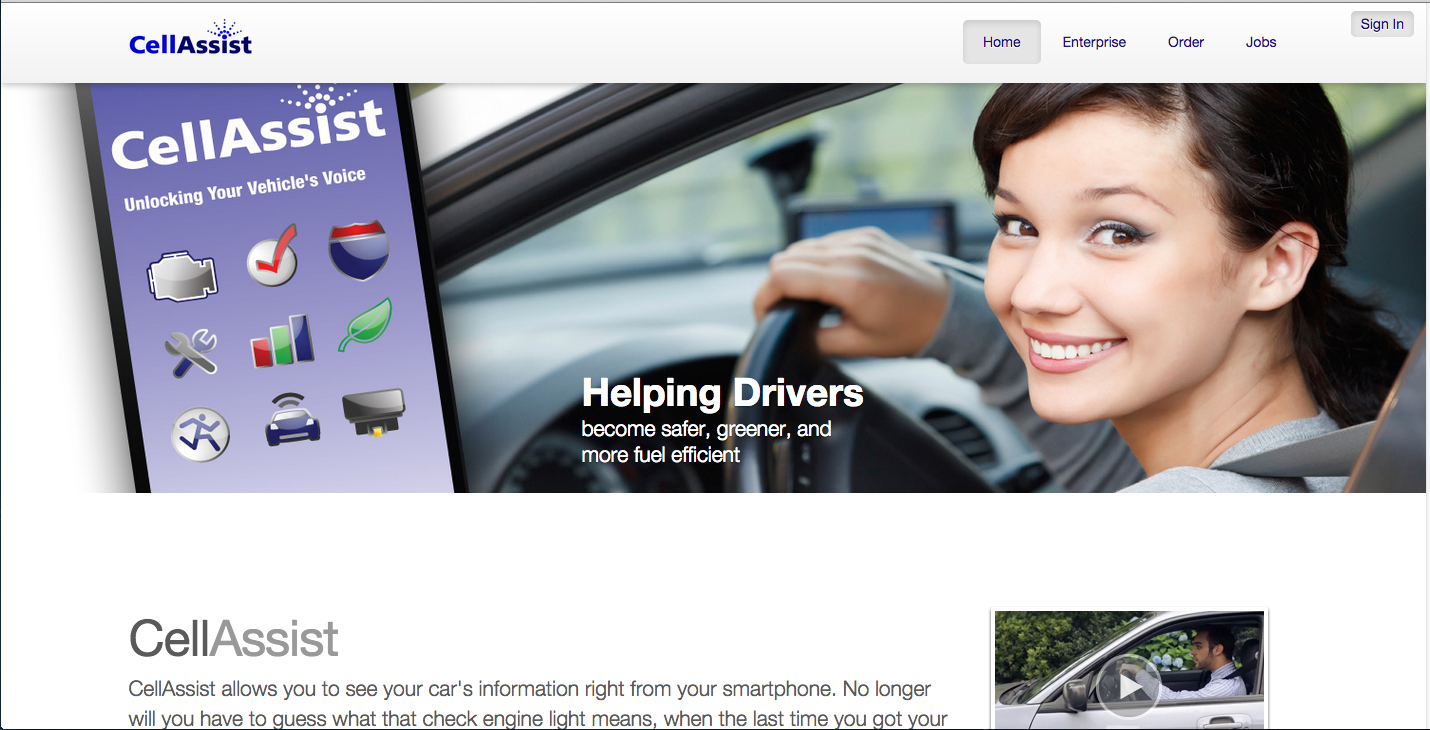Click the car with wireless signal icon
The image size is (1430, 730).
click(x=291, y=419)
